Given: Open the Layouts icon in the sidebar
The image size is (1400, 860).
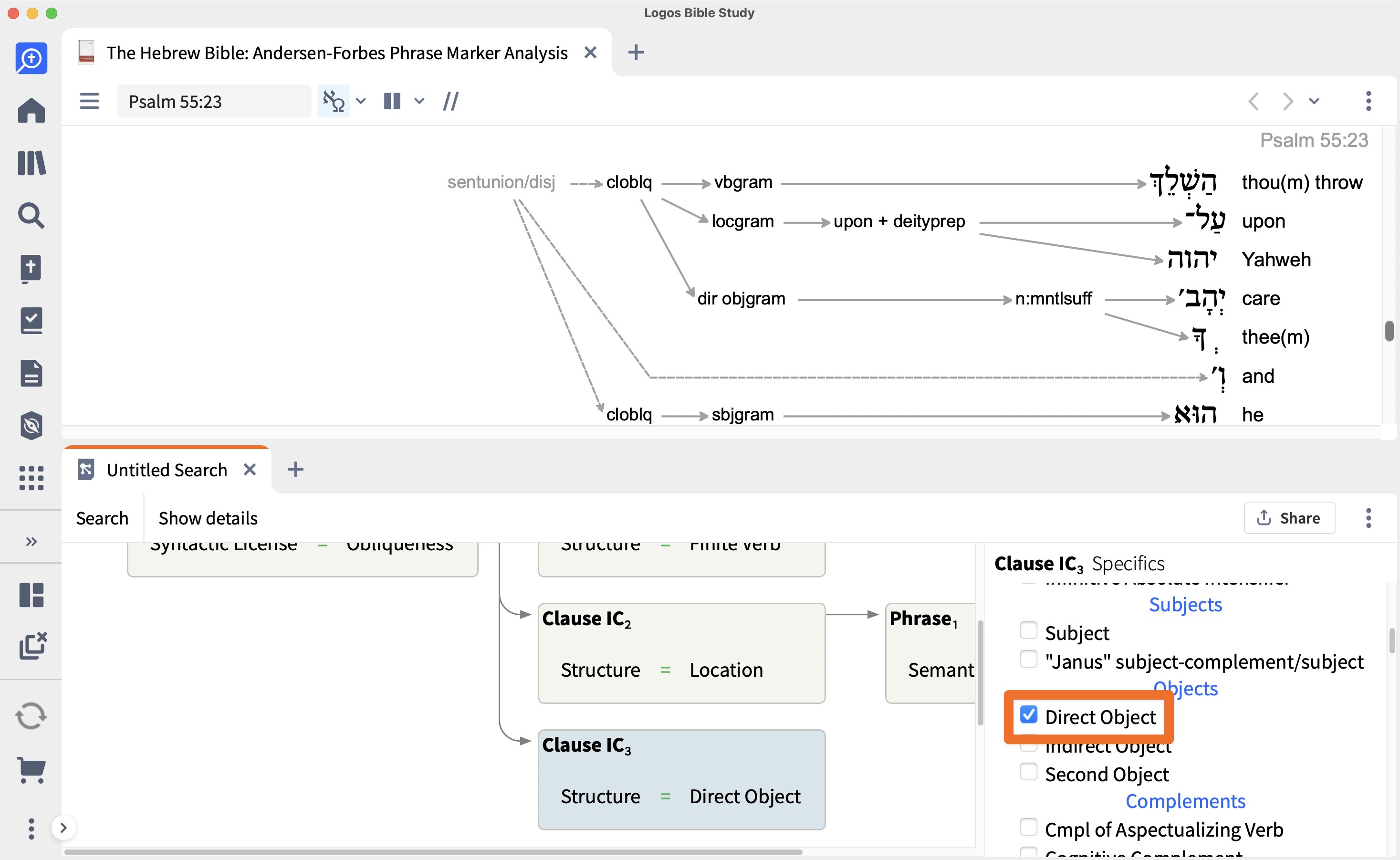Looking at the screenshot, I should tap(31, 595).
